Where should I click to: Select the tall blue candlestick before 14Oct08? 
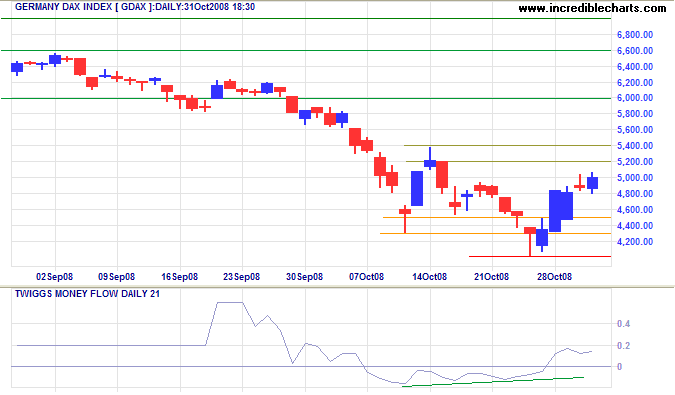tap(417, 188)
